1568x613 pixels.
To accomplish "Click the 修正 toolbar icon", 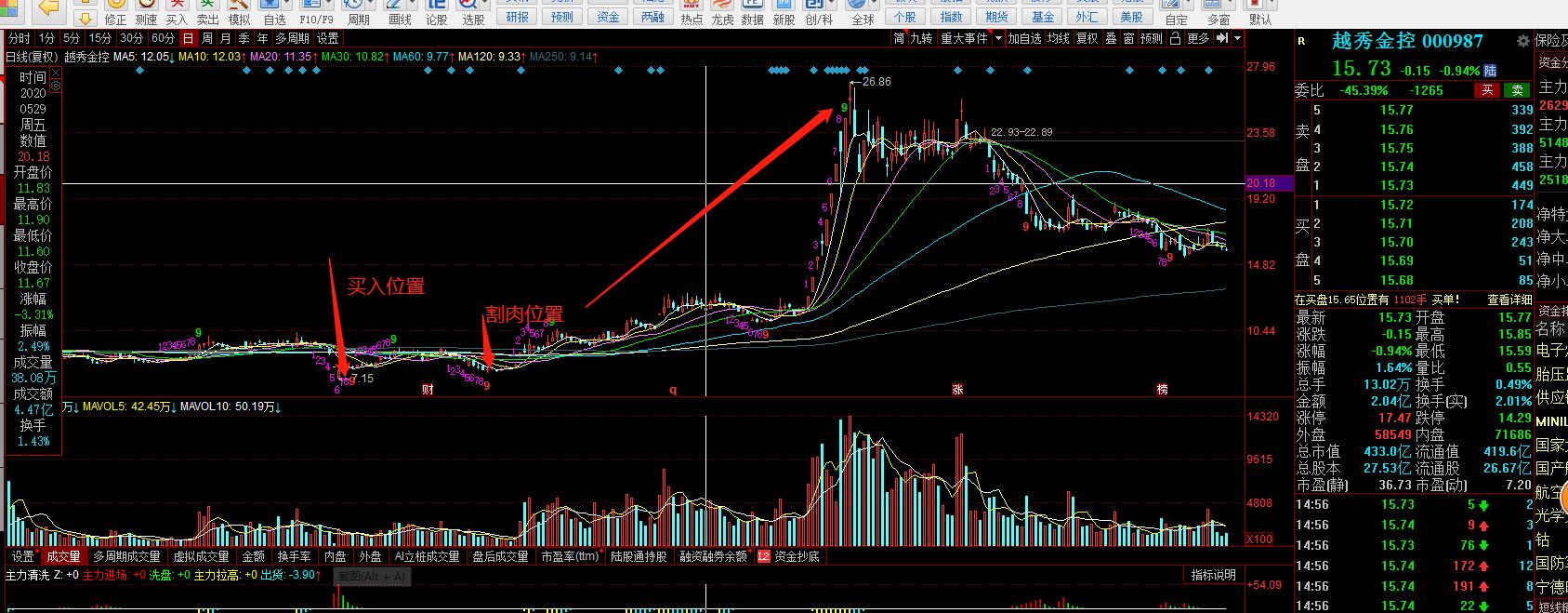I will tap(115, 11).
